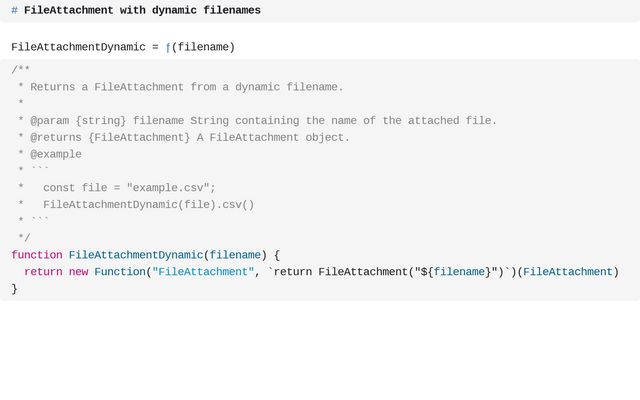This screenshot has height=400, width=640.
Task: Click '${filename}' template expression in code
Action: coord(456,272)
